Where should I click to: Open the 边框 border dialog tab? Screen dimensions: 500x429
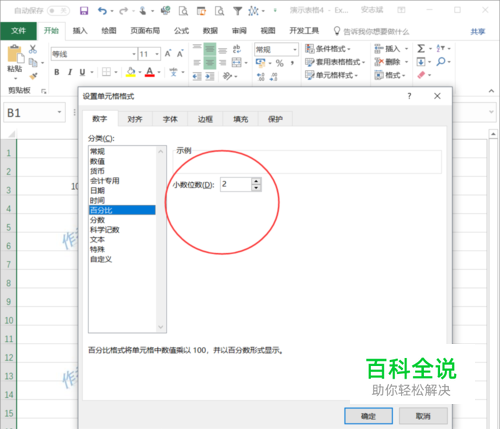point(205,119)
